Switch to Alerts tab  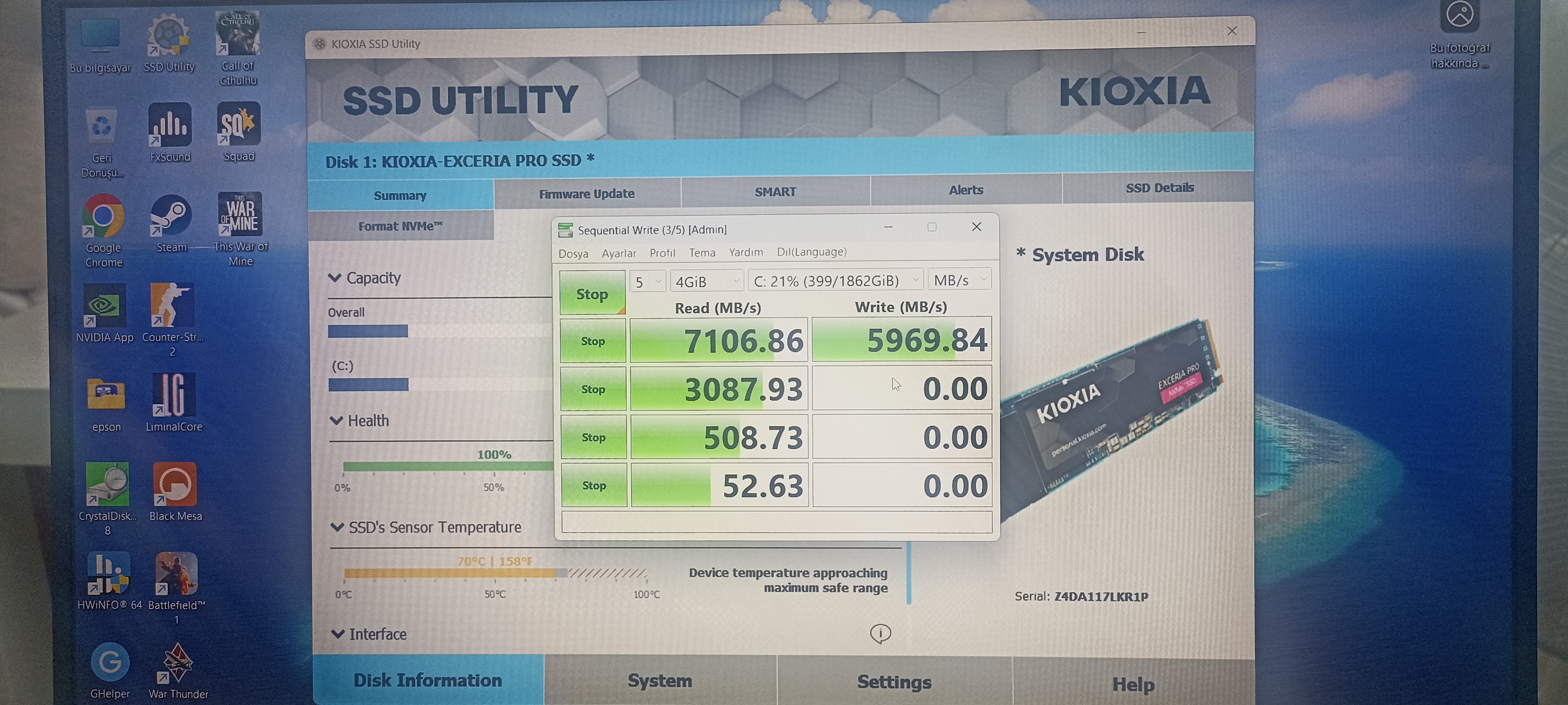[966, 190]
